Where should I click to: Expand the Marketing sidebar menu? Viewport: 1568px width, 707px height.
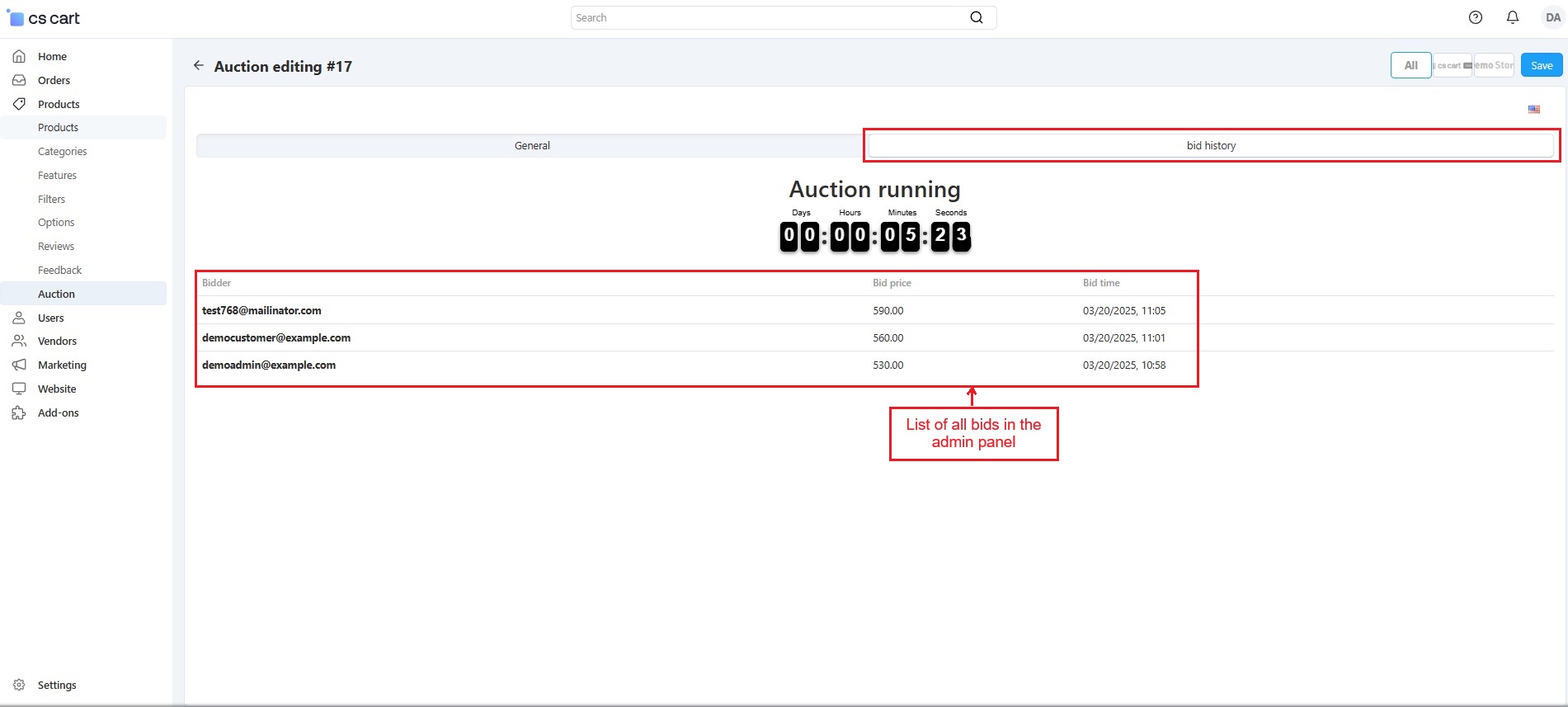pyautogui.click(x=62, y=365)
